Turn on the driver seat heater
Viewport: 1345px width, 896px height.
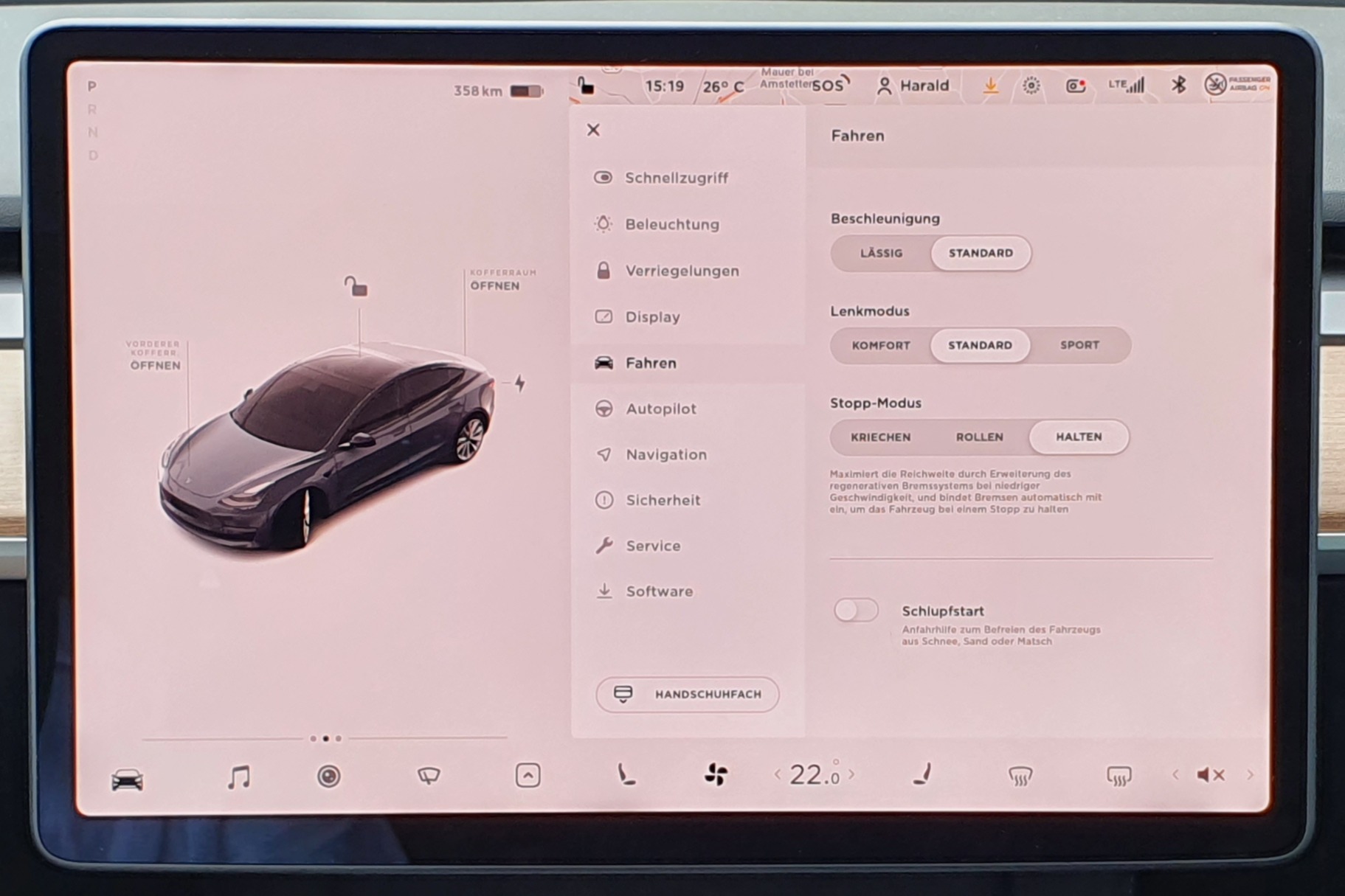click(626, 775)
